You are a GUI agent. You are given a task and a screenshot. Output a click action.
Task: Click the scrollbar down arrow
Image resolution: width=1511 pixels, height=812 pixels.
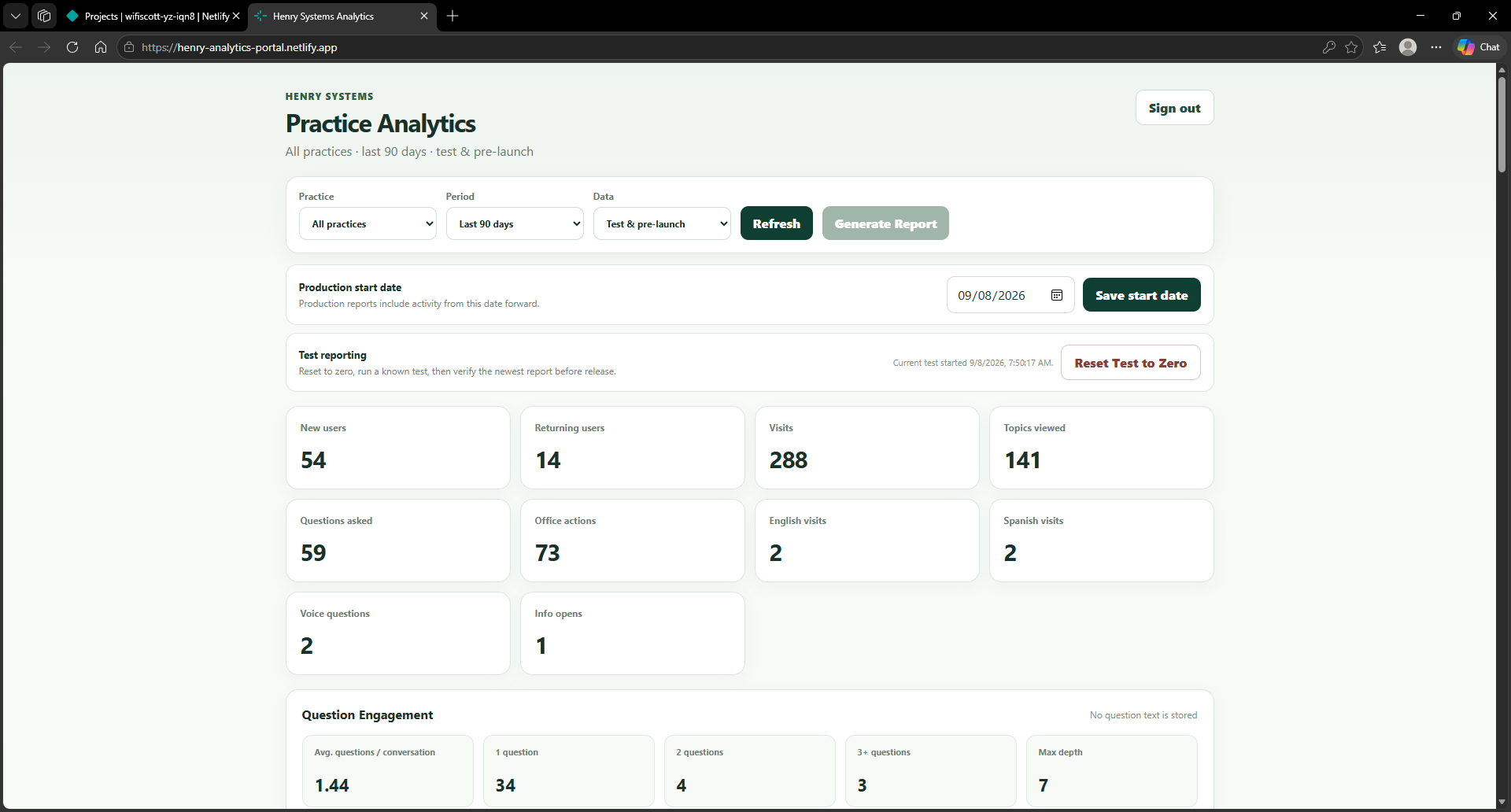[x=1502, y=803]
